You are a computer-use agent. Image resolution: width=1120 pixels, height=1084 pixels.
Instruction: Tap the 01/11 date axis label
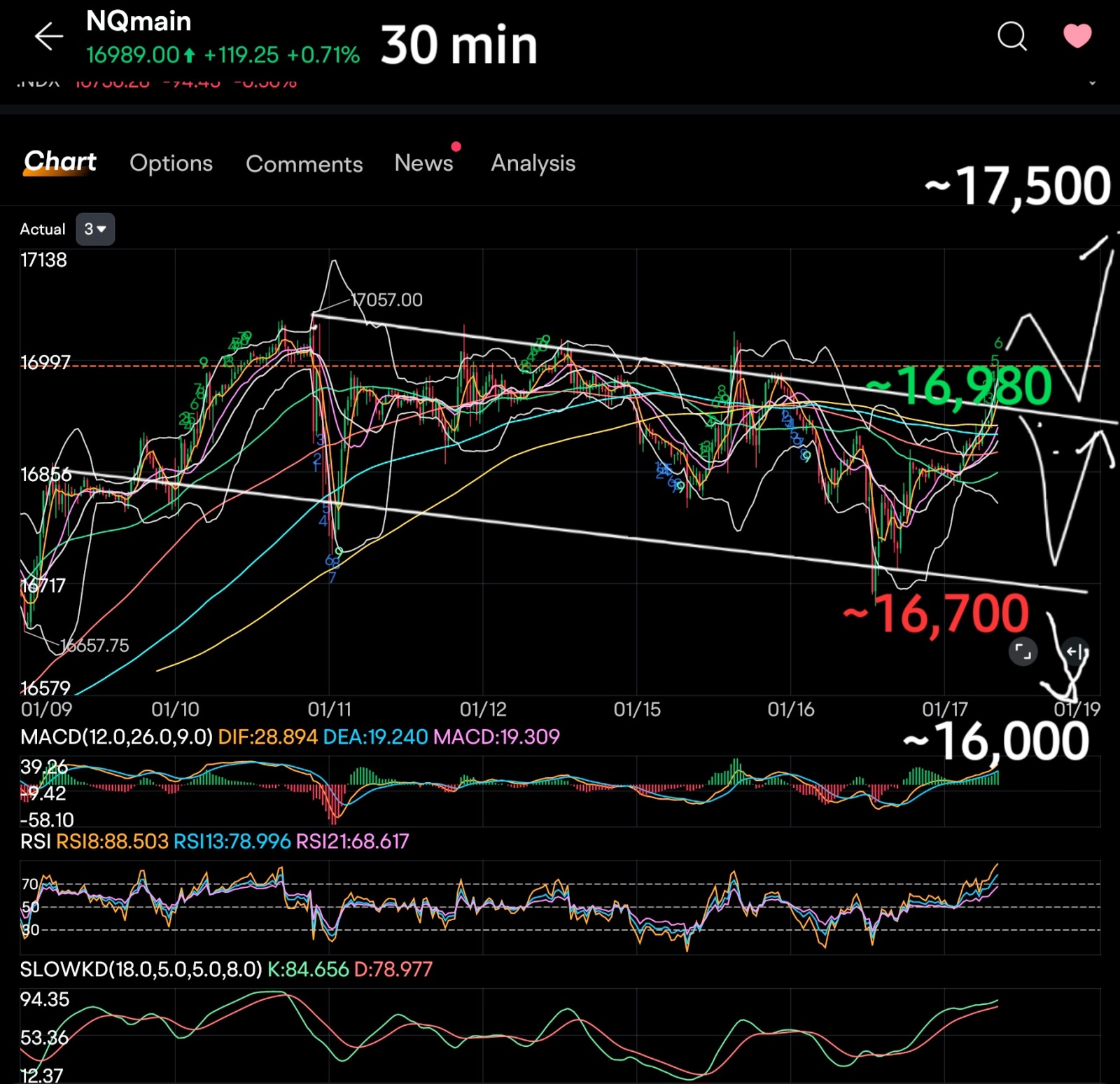click(329, 709)
